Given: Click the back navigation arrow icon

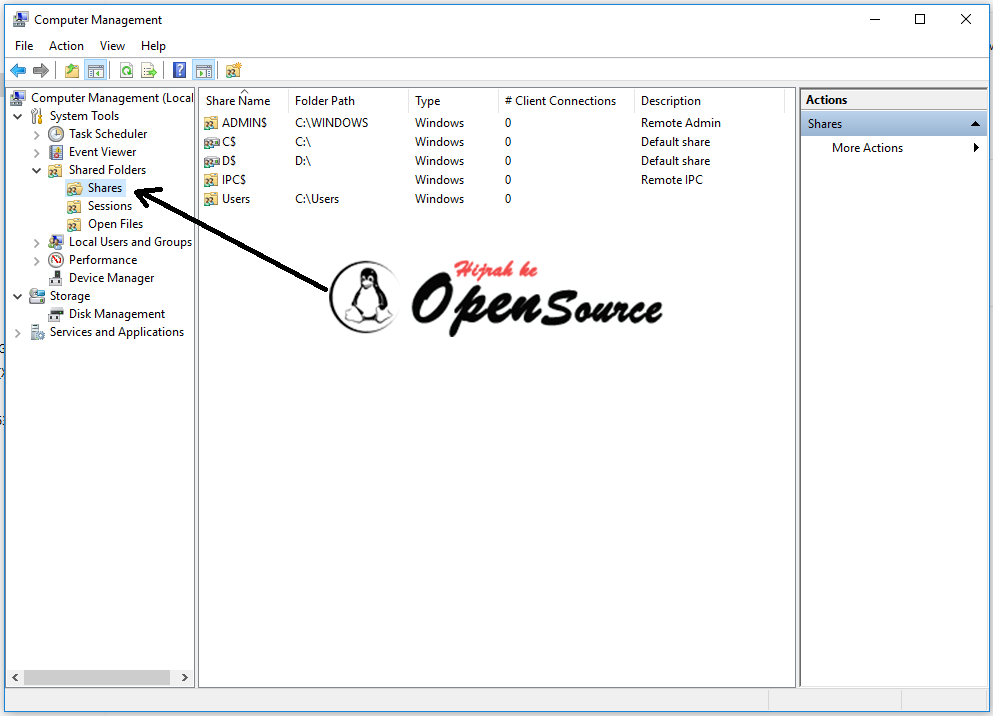Looking at the screenshot, I should (17, 70).
